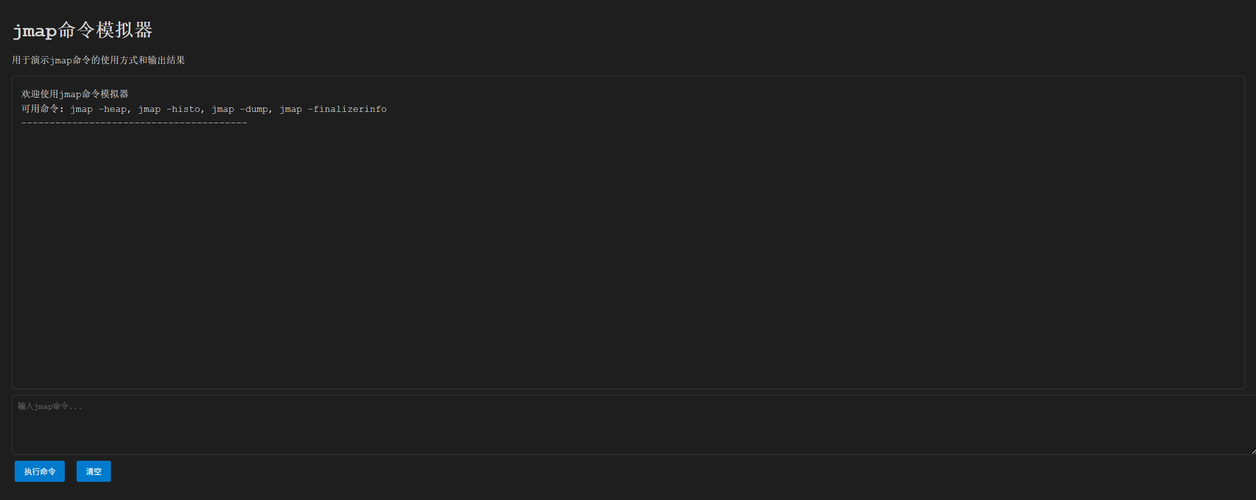Click the 'jmap -heap' text in output
1256x500 pixels.
(99, 109)
